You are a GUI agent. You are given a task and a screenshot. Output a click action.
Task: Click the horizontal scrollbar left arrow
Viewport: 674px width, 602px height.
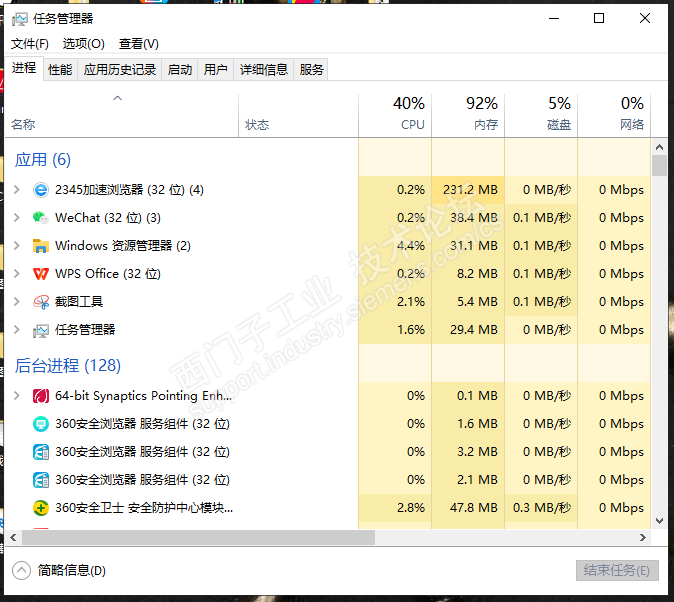(13, 538)
